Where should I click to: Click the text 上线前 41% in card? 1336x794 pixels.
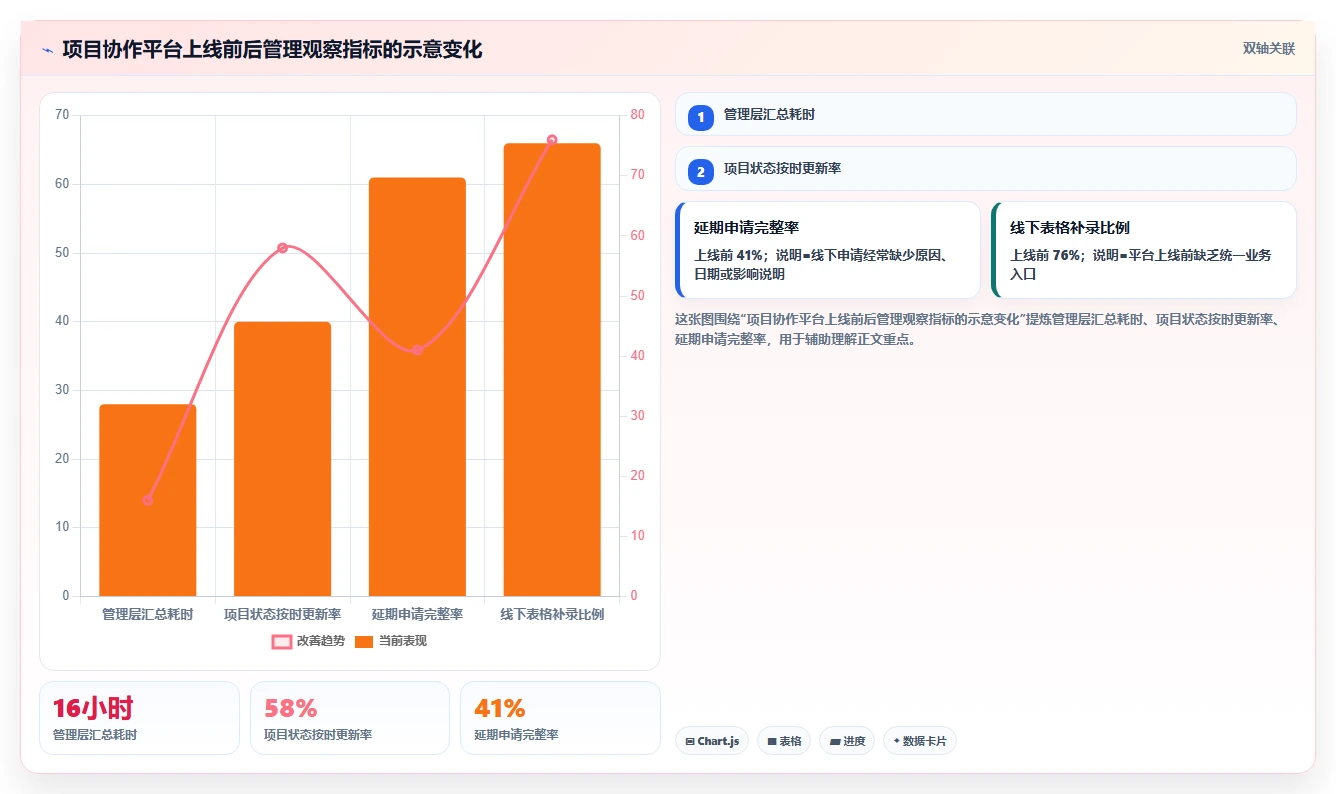tap(728, 255)
